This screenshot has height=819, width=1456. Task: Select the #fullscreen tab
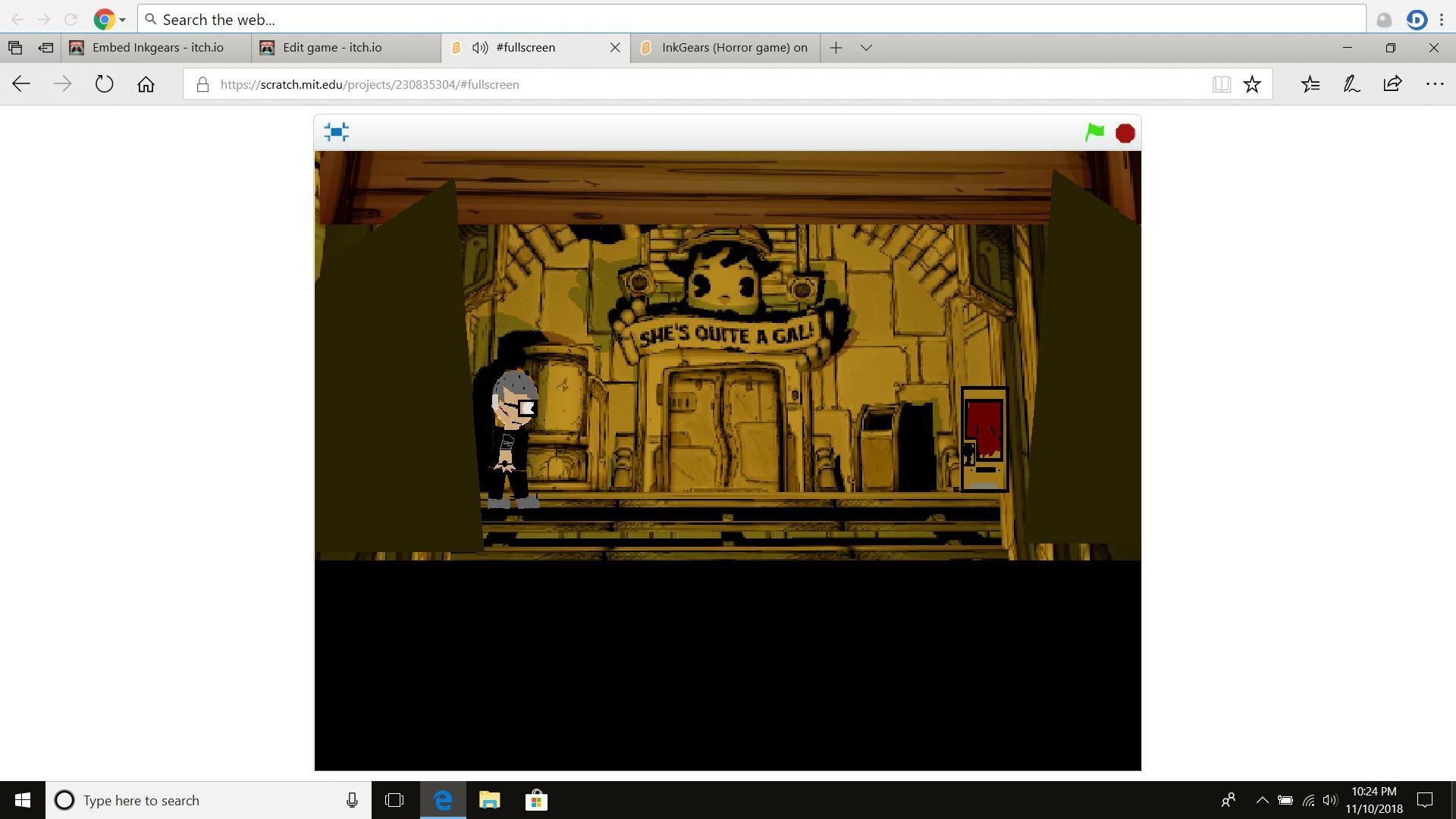(x=535, y=48)
